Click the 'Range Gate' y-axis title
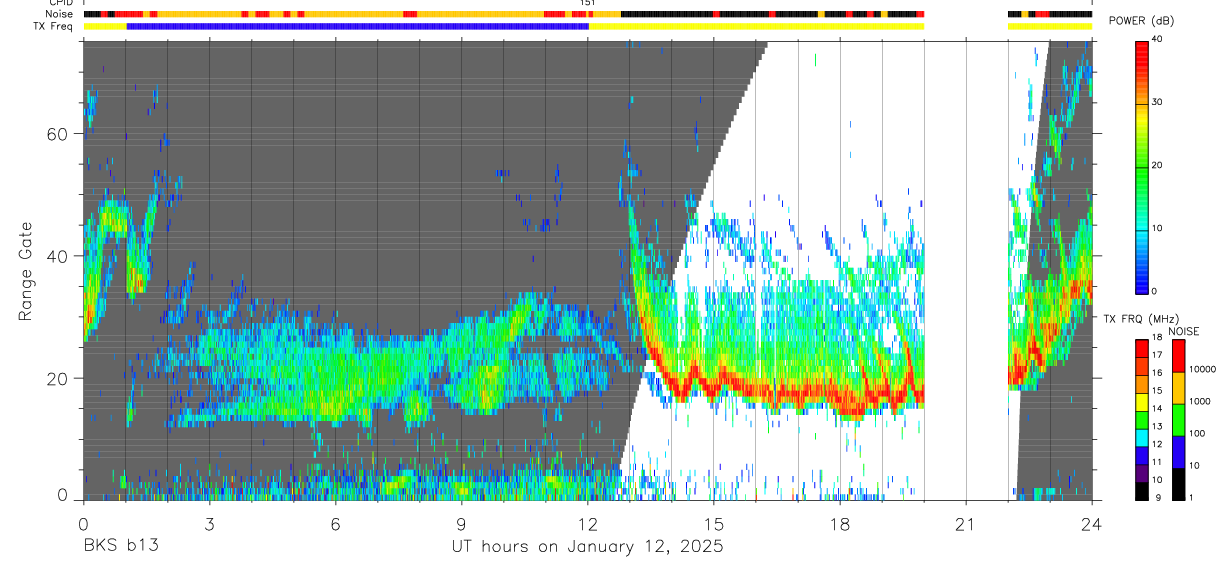 point(26,271)
